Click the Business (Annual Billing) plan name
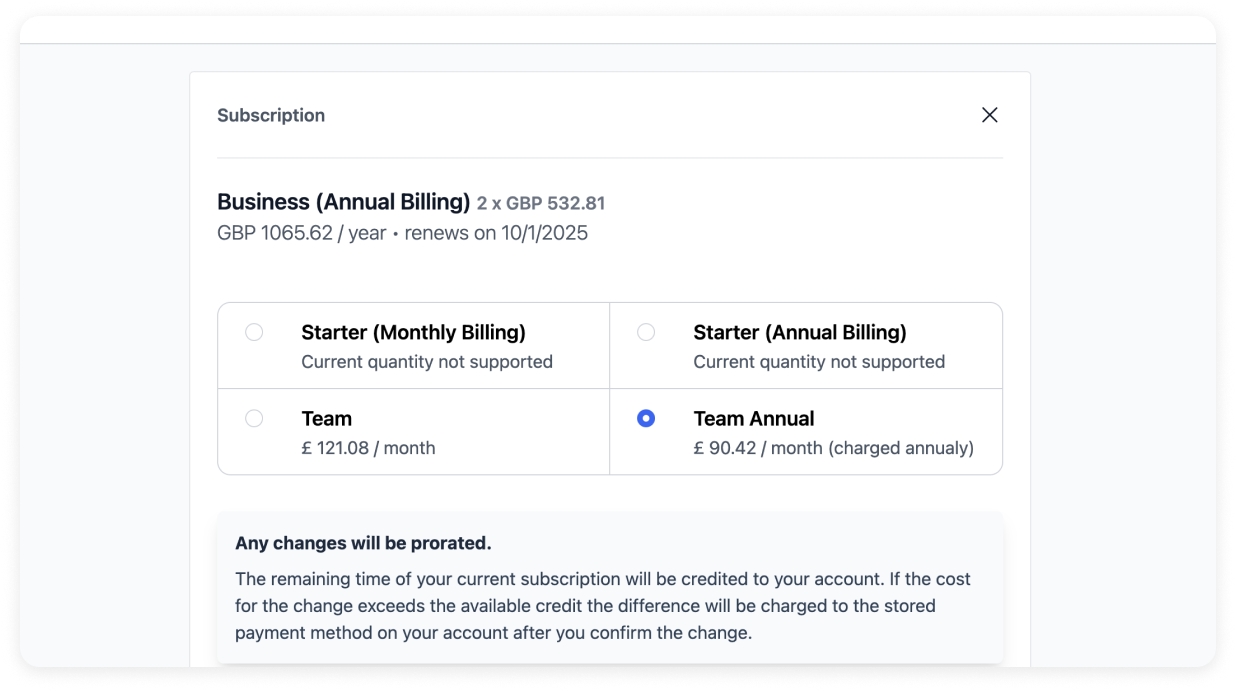 [x=343, y=202]
